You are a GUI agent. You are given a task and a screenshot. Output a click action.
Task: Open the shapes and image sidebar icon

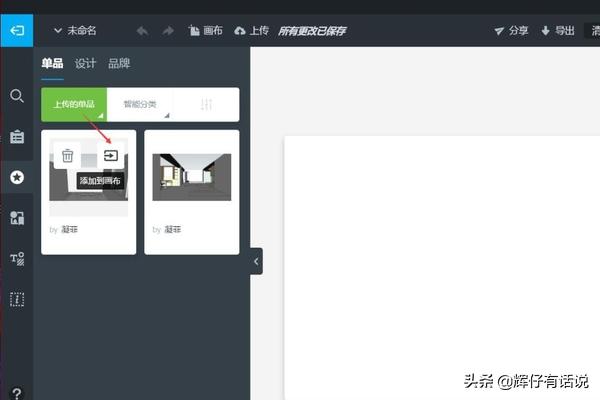point(17,218)
